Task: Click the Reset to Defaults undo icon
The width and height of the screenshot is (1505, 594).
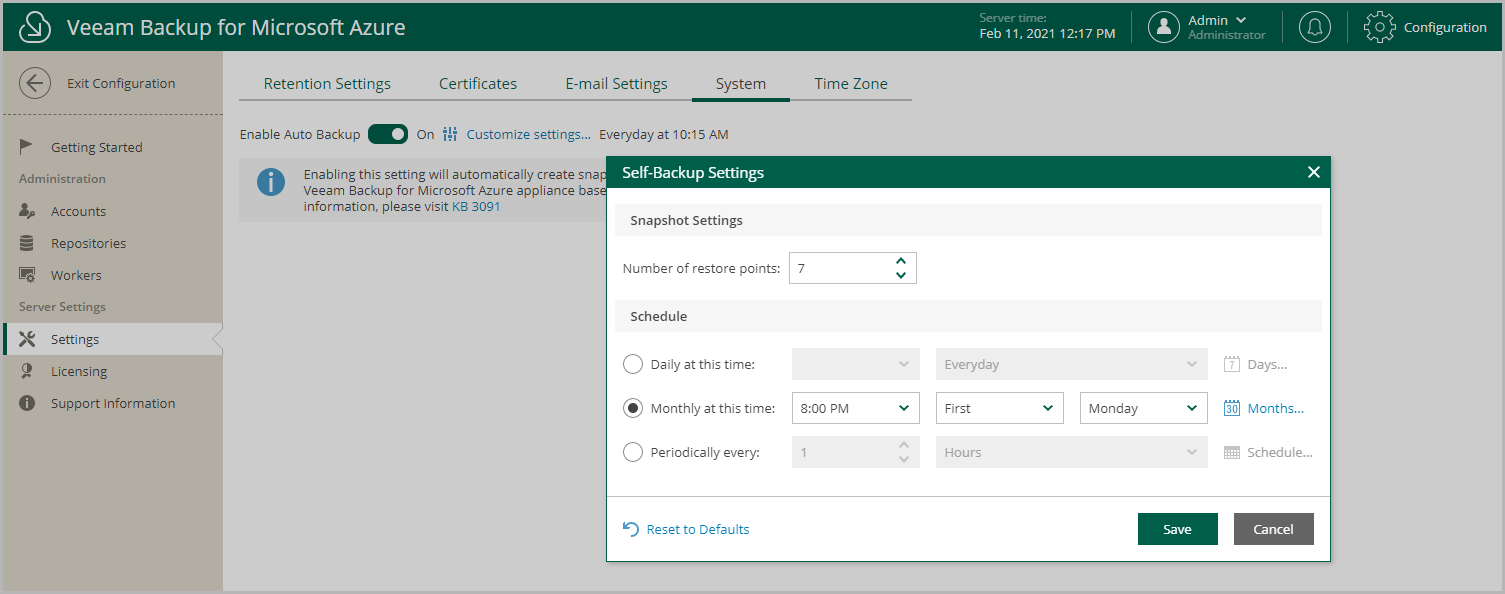Action: (631, 529)
